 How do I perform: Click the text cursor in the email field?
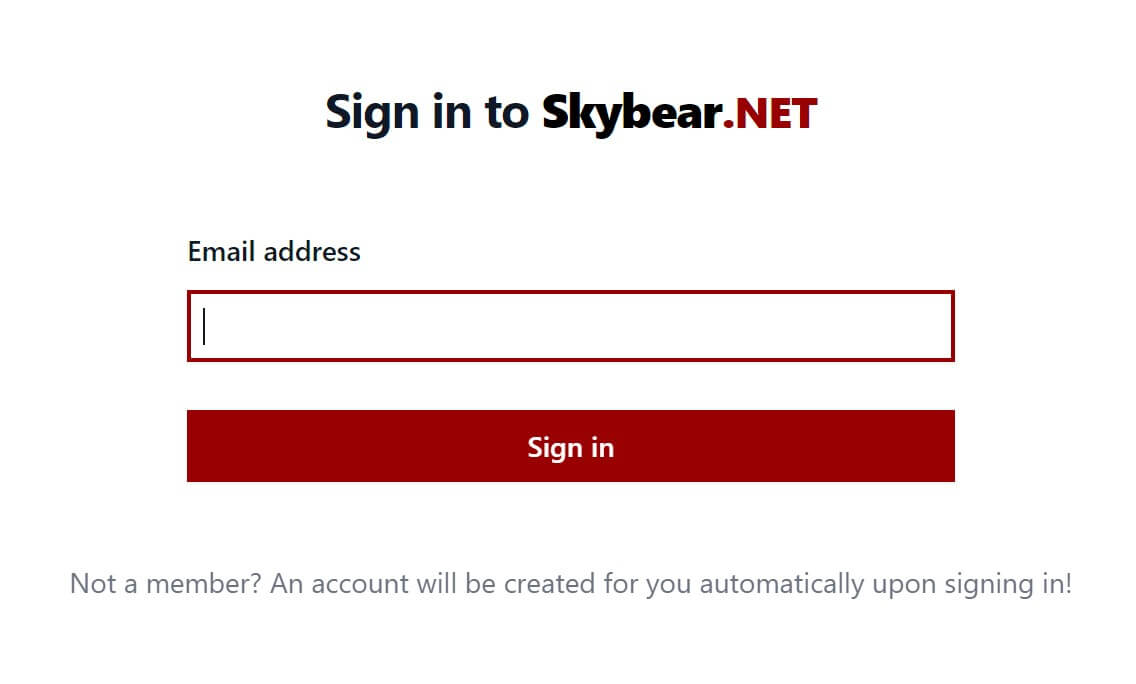[x=203, y=327]
